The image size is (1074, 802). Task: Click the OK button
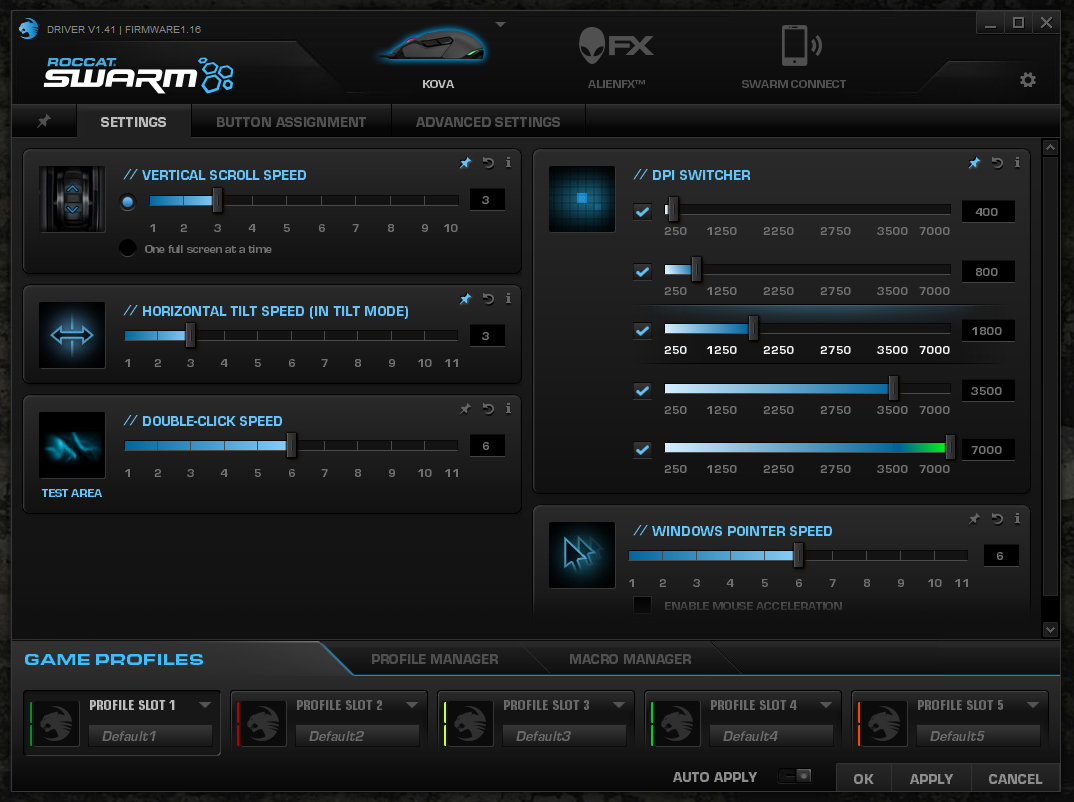pyautogui.click(x=864, y=779)
